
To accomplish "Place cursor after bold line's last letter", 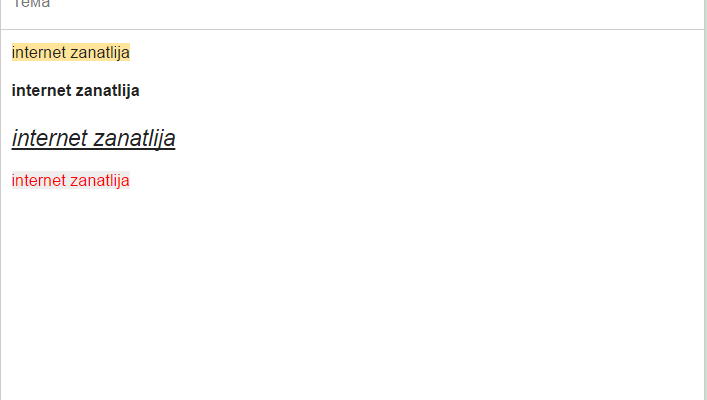I will click(x=140, y=91).
